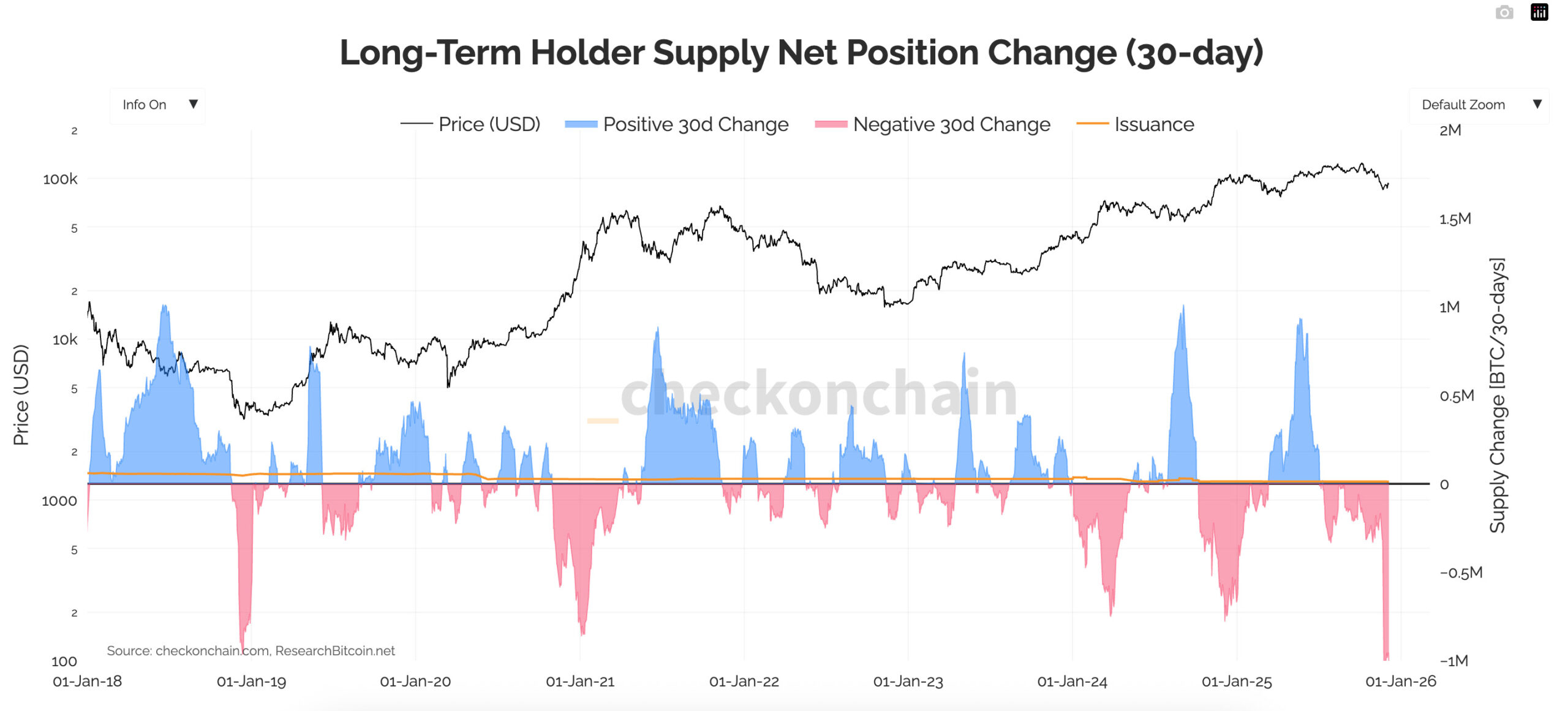This screenshot has height=711, width=1568.
Task: Expand the Info On menu label
Action: [145, 105]
